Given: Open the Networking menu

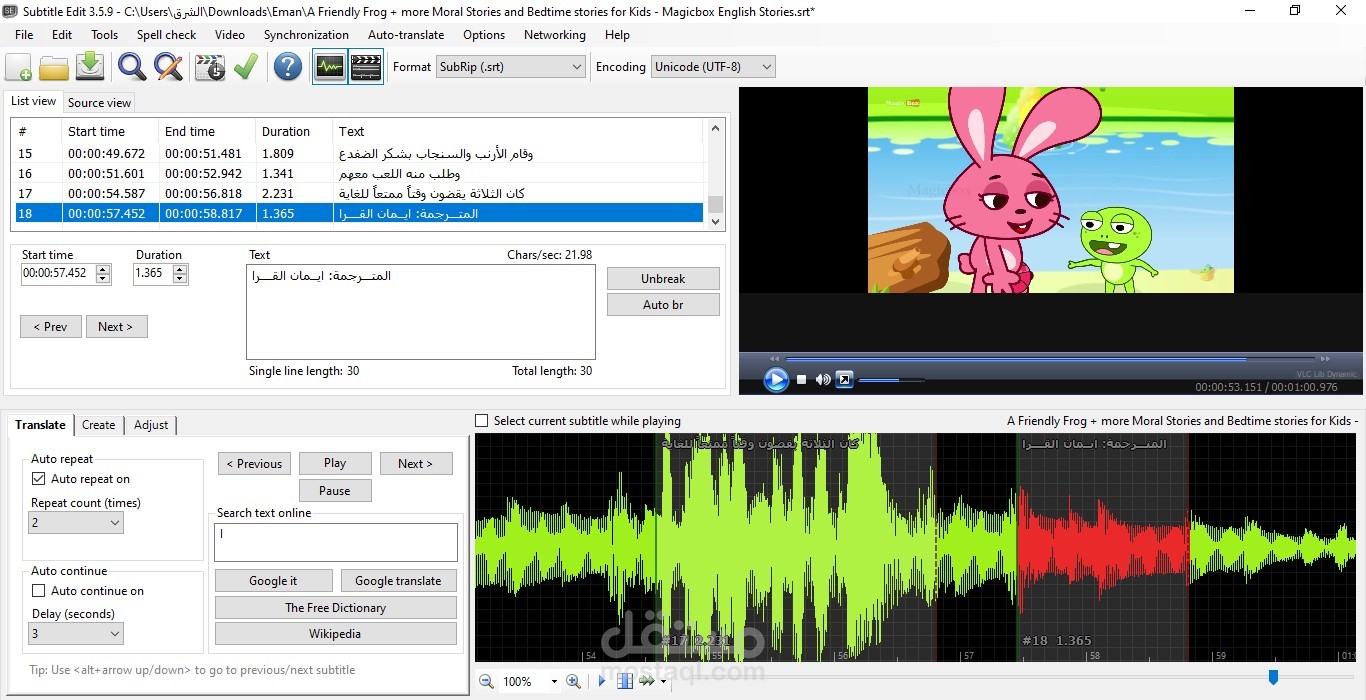Looking at the screenshot, I should 555,34.
